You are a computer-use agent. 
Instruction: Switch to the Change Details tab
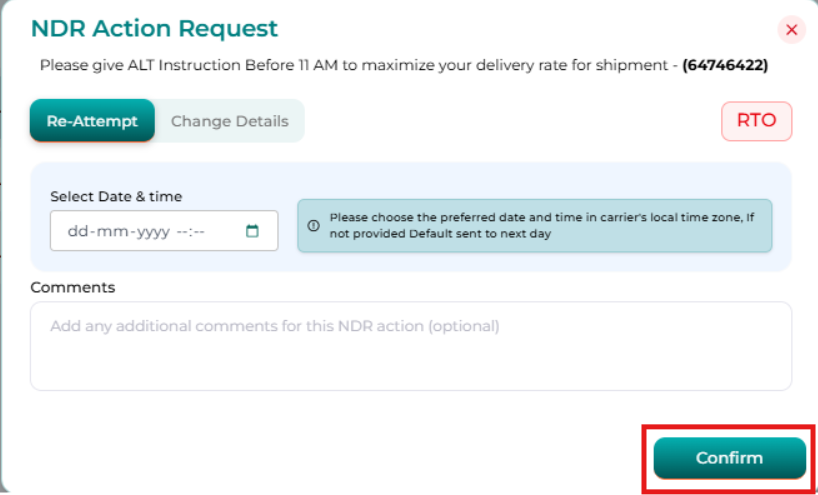point(229,121)
